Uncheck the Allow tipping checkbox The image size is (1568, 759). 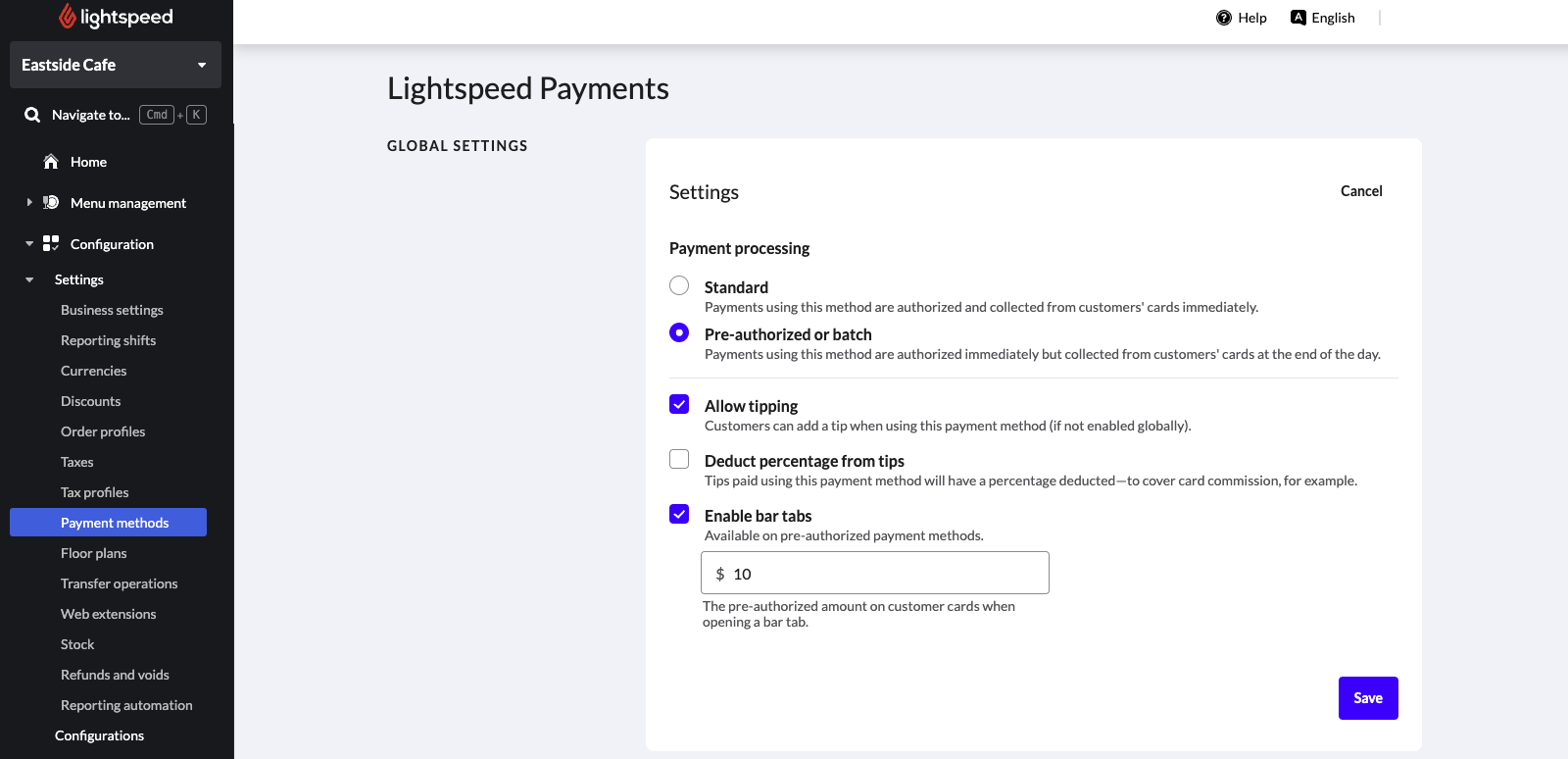pyautogui.click(x=679, y=404)
